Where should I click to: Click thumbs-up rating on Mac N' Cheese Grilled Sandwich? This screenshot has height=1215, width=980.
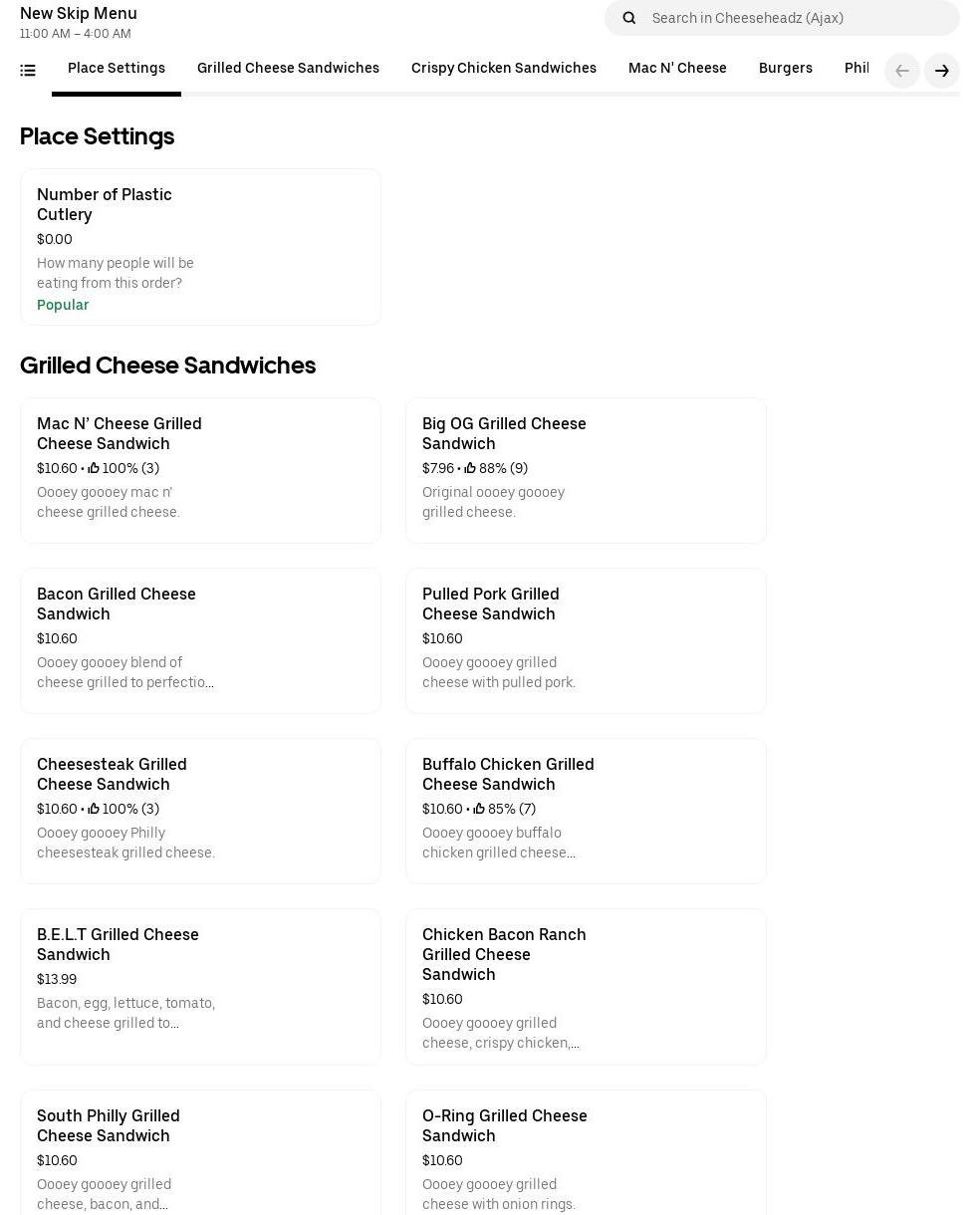click(x=94, y=468)
